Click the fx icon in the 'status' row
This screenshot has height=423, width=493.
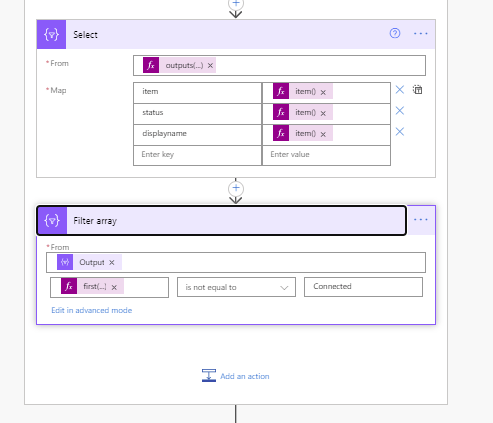coord(281,112)
